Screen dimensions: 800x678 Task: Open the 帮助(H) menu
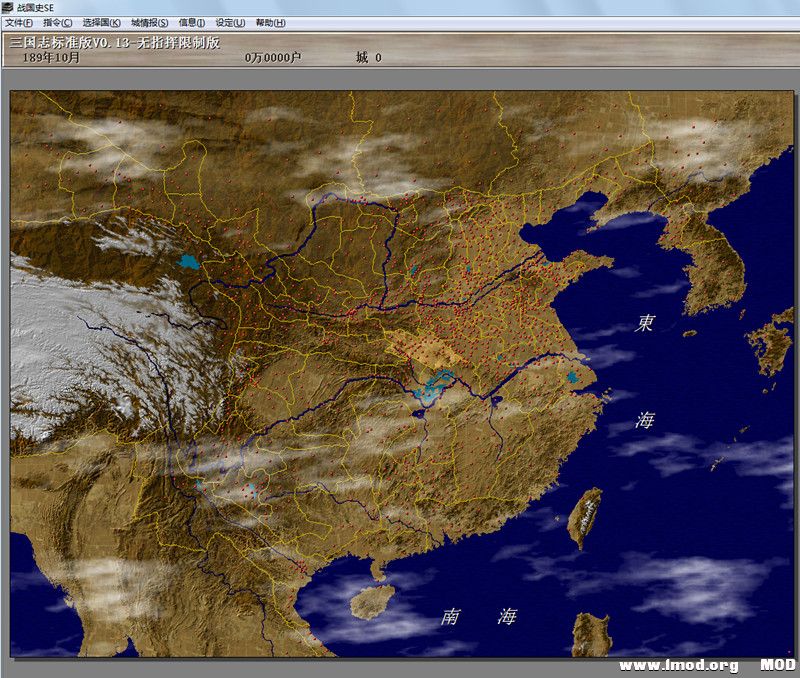(270, 23)
